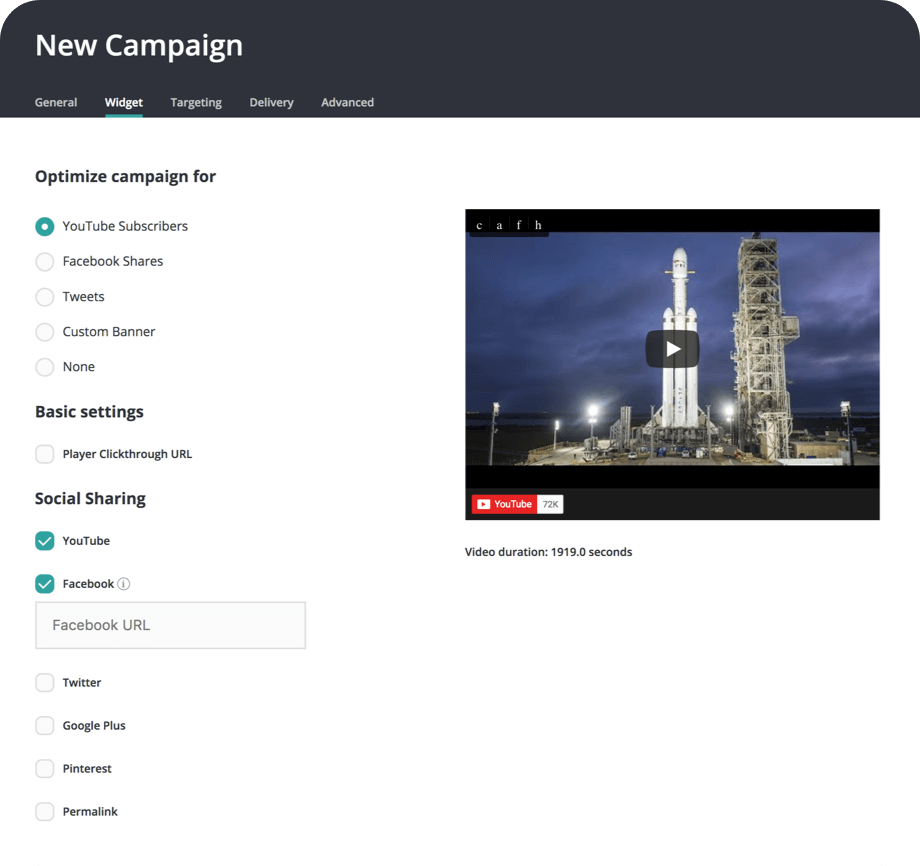Select the Widget tab
Screen dimensions: 920x866
124,102
